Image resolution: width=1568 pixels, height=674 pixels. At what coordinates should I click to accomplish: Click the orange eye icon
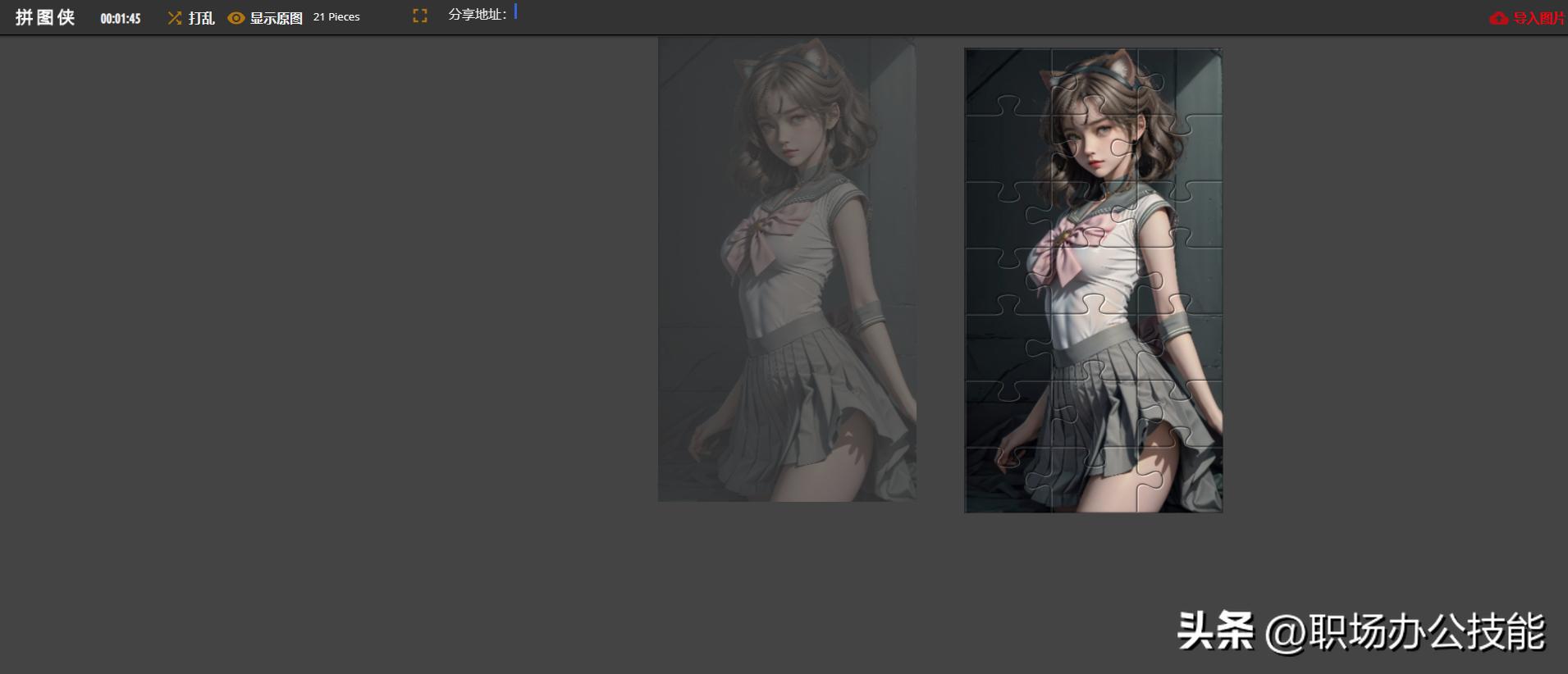236,18
